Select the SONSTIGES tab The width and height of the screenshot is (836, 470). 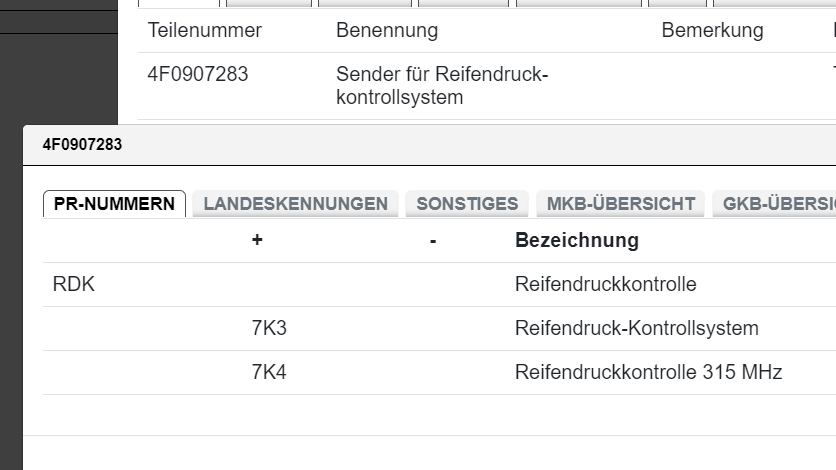coord(467,204)
